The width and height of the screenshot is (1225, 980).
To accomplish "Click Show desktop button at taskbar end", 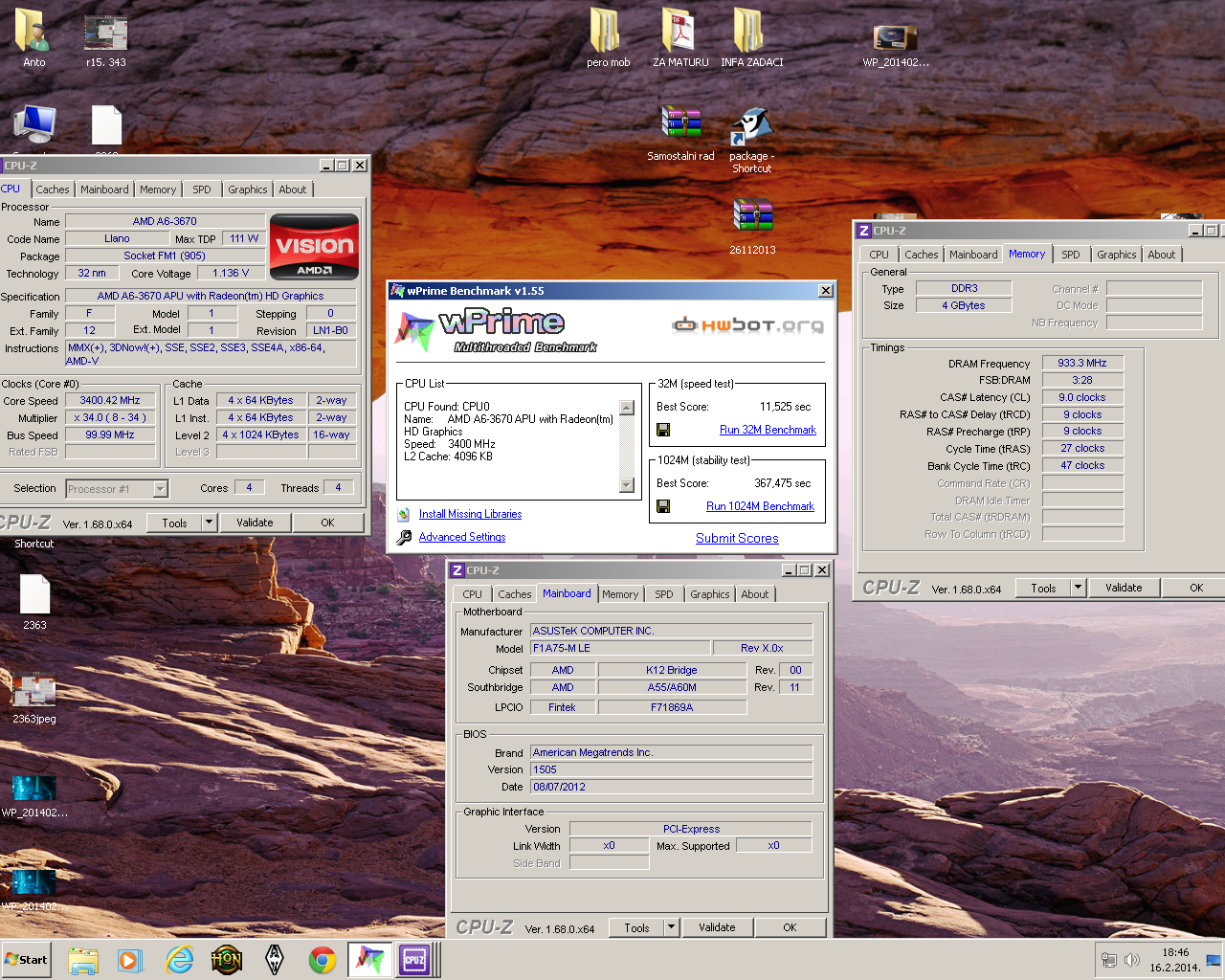I will (1214, 960).
